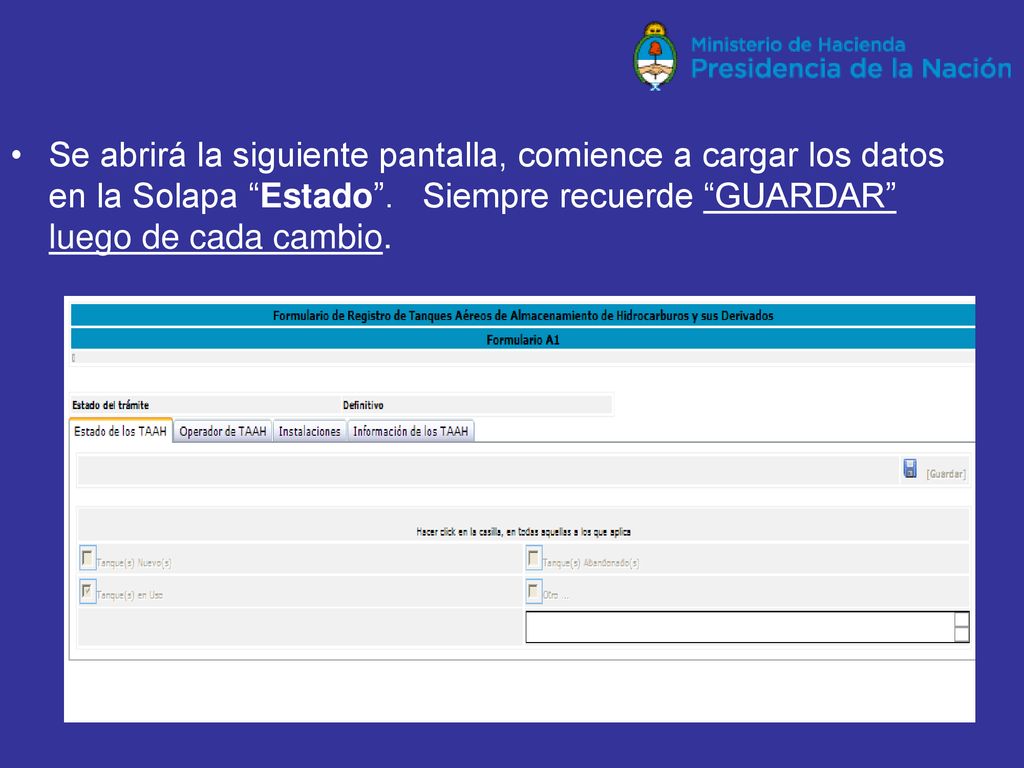Click the Argentina national coat of arms logo
This screenshot has width=1024, height=768.
pyautogui.click(x=656, y=56)
